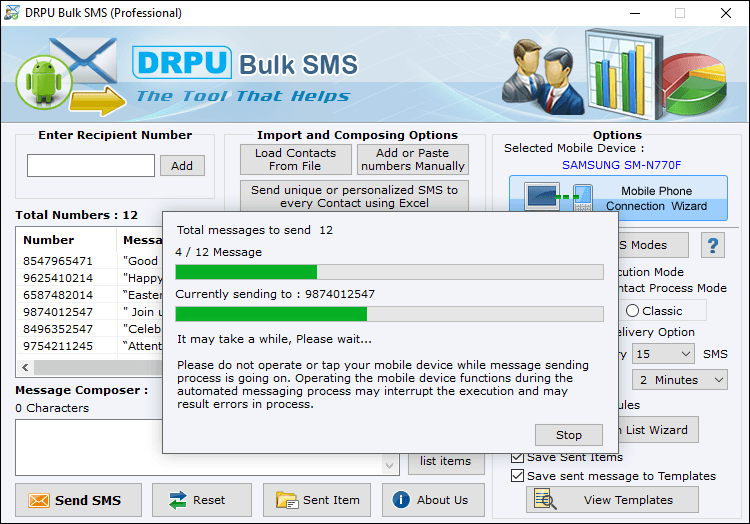Select row with number 8547965471
Screen dimensions: 750x524
91,261
